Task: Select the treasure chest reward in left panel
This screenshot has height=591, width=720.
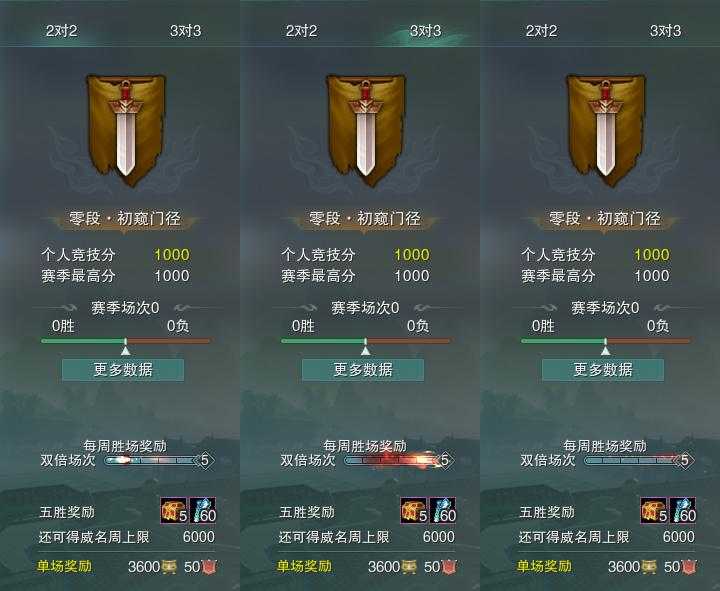Action: point(174,510)
